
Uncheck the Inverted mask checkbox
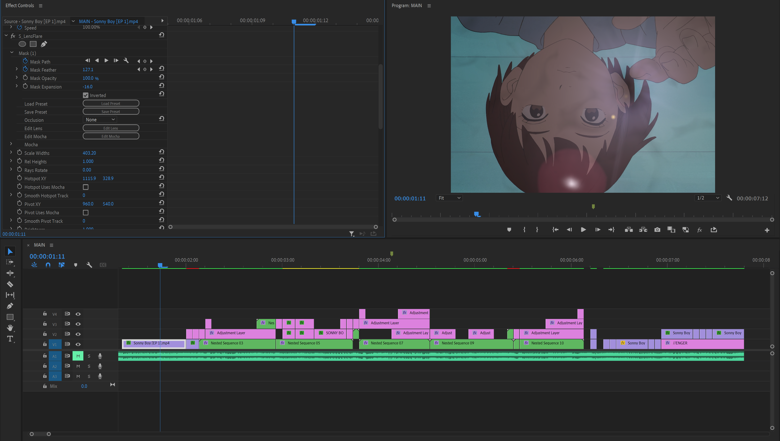coord(86,95)
